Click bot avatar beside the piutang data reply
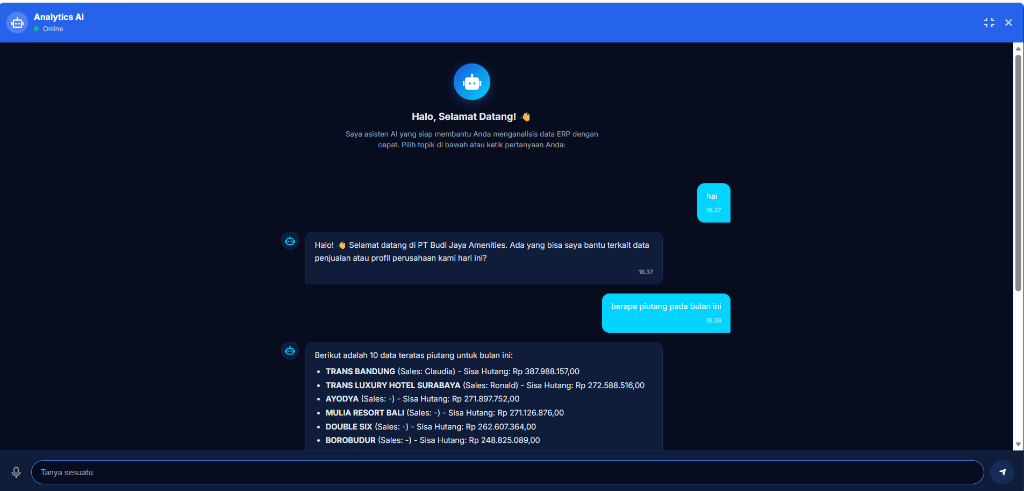Screen dimensions: 1024x491 pos(290,351)
